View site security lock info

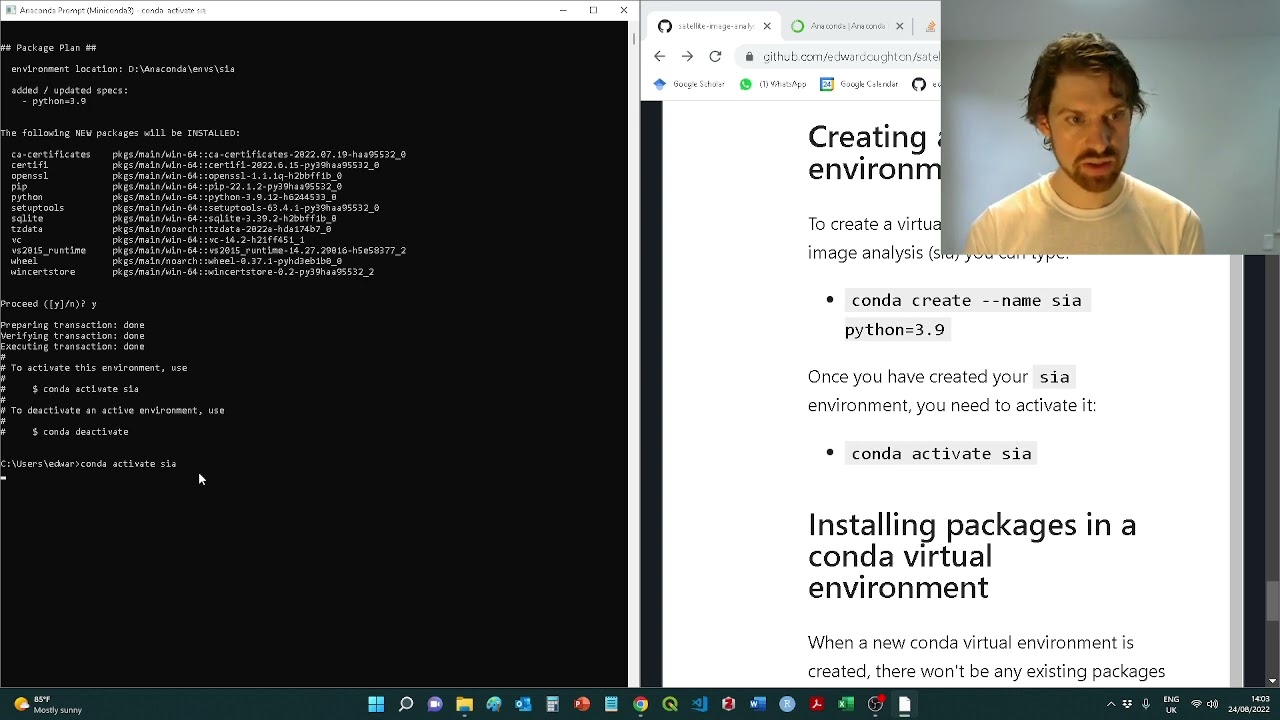tap(750, 57)
